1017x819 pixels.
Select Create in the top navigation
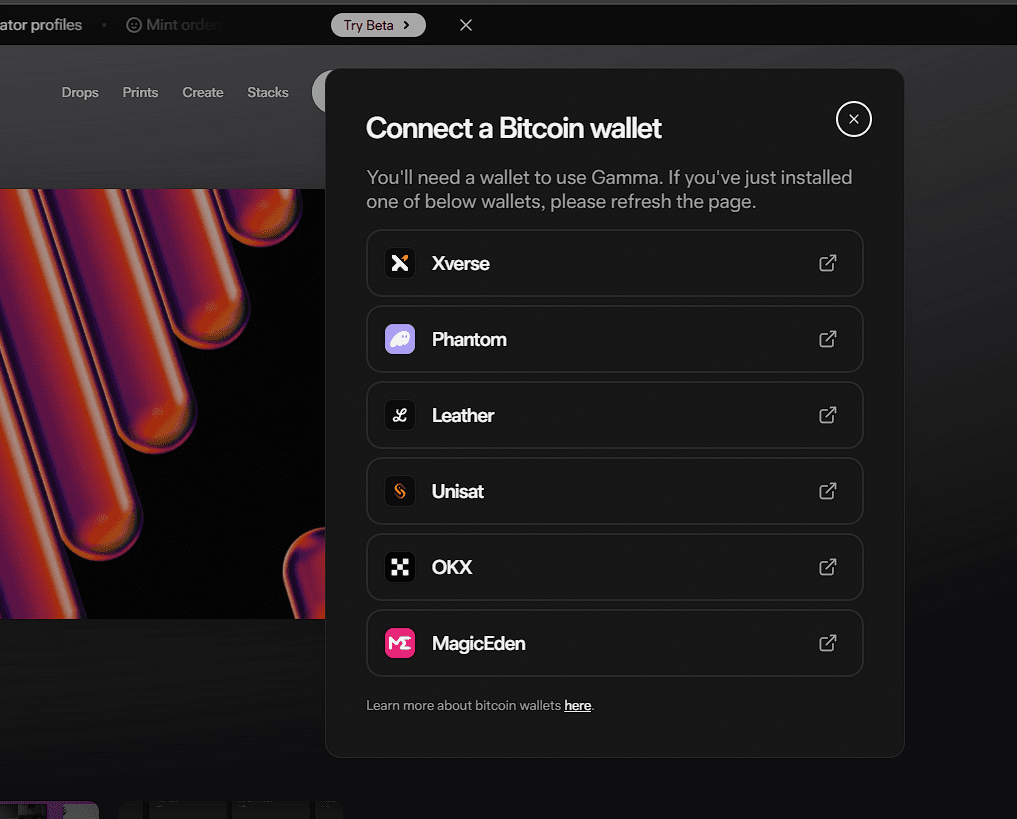point(203,92)
